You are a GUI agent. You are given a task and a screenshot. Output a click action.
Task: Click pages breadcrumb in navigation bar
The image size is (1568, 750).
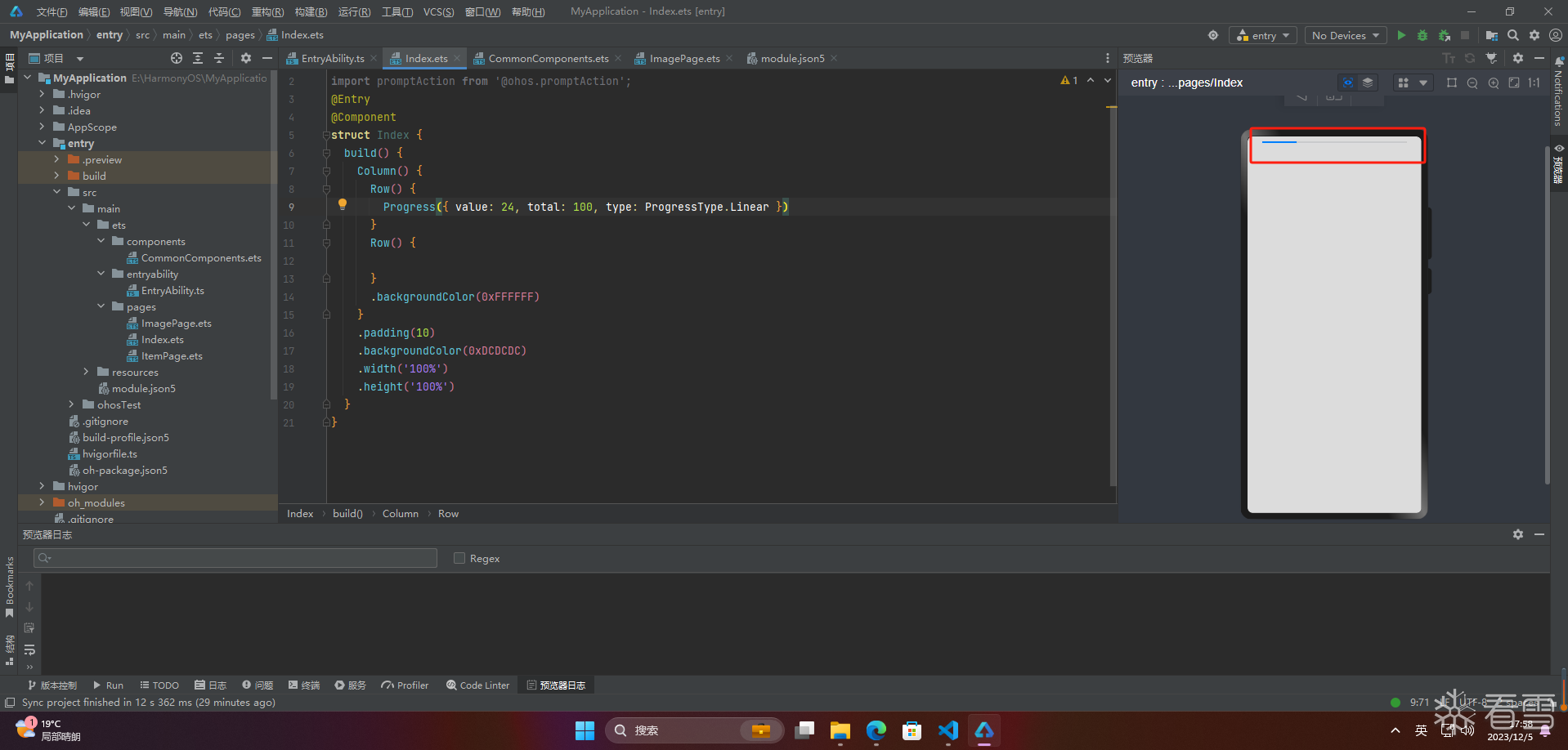click(x=240, y=35)
